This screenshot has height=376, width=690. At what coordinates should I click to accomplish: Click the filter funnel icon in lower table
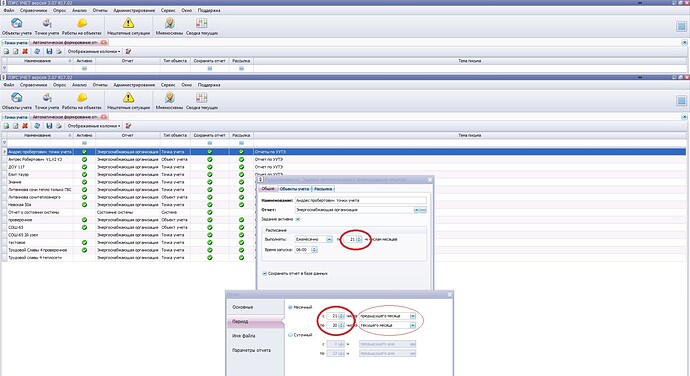4,143
